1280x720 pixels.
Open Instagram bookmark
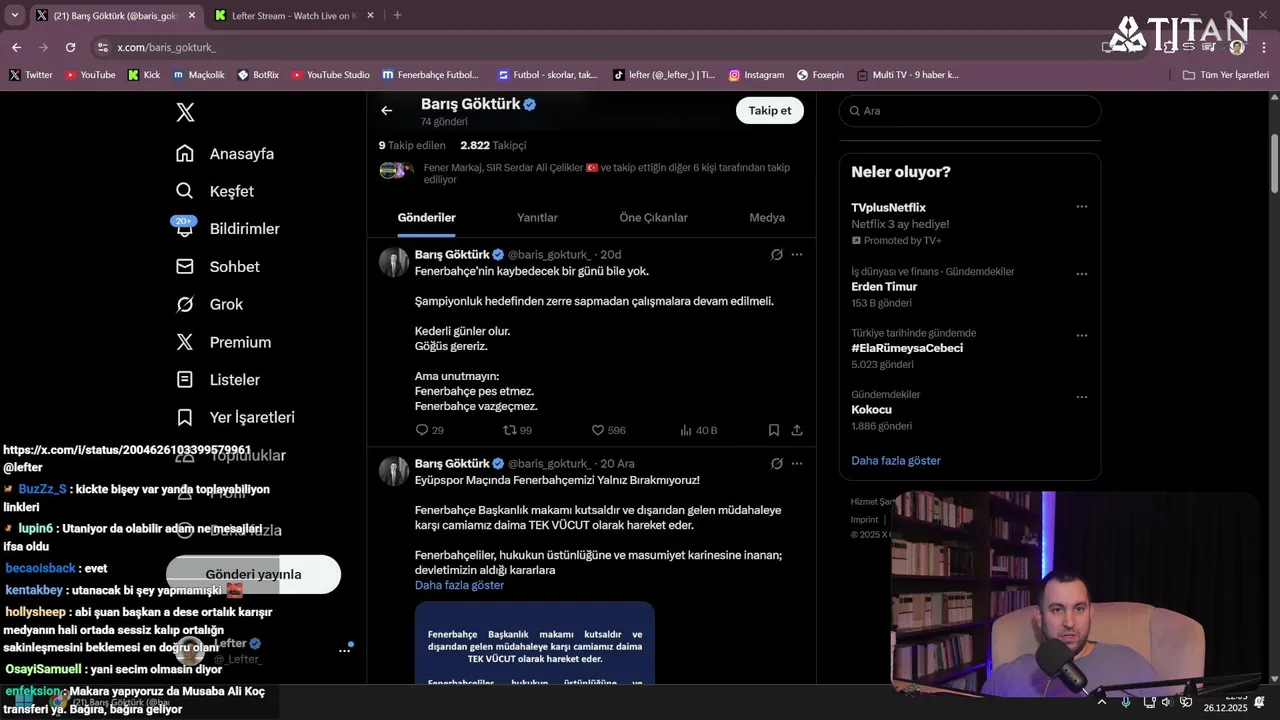tap(756, 75)
